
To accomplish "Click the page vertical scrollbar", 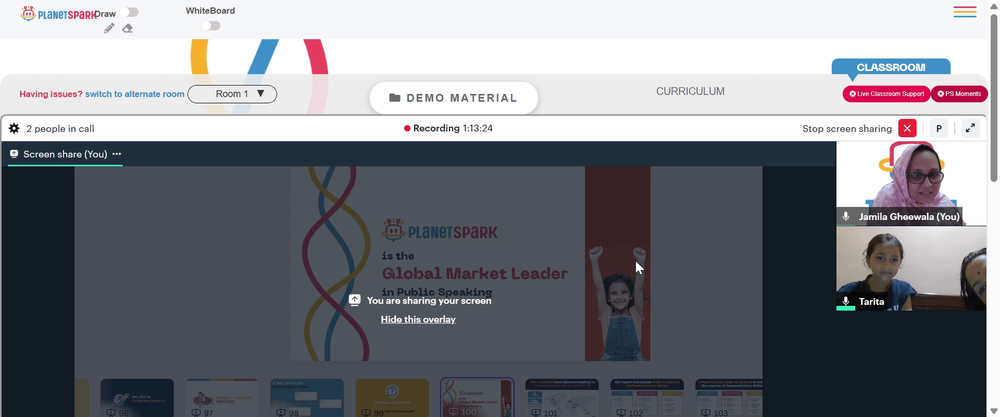I will pos(994,96).
